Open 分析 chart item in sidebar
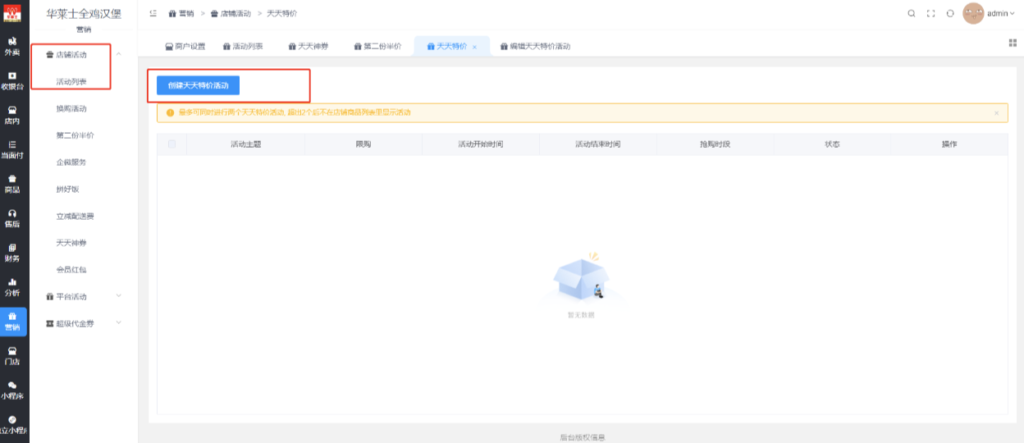Viewport: 1024px width, 443px height. pos(12,287)
